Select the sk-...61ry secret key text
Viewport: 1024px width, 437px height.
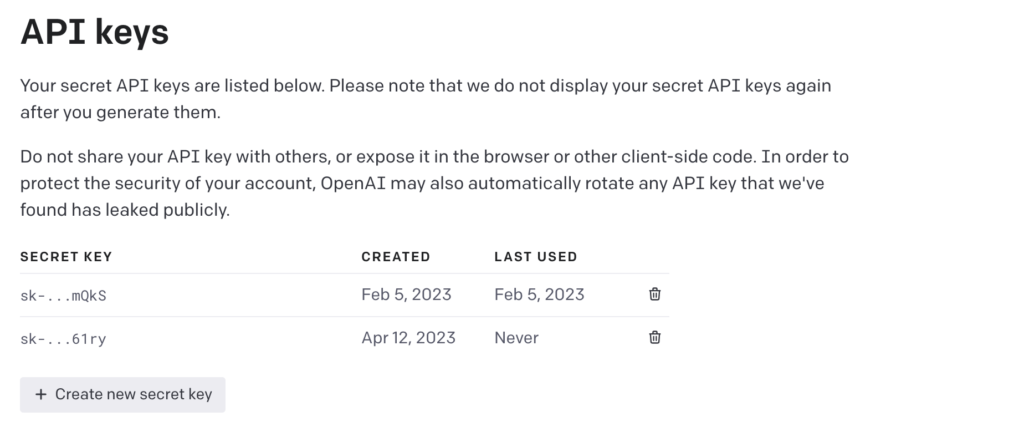point(63,339)
